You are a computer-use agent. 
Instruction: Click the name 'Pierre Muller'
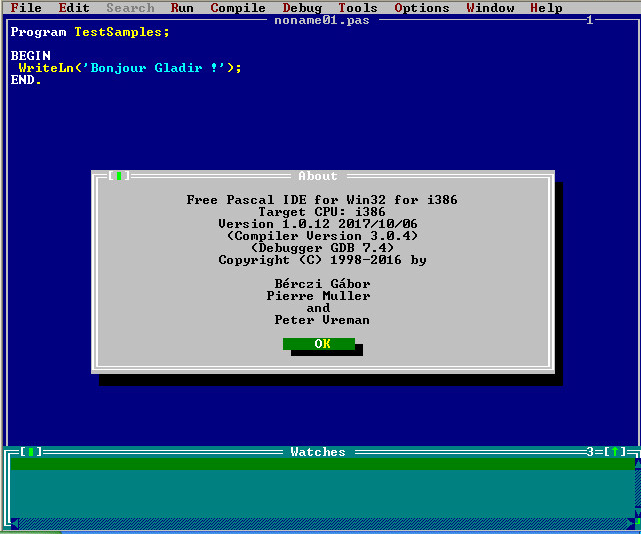(318, 296)
